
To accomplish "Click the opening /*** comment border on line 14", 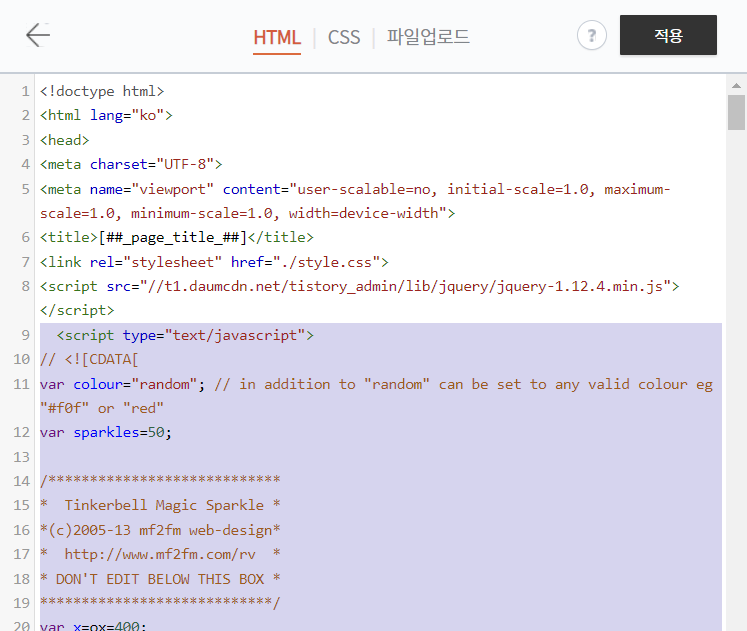I will point(160,481).
